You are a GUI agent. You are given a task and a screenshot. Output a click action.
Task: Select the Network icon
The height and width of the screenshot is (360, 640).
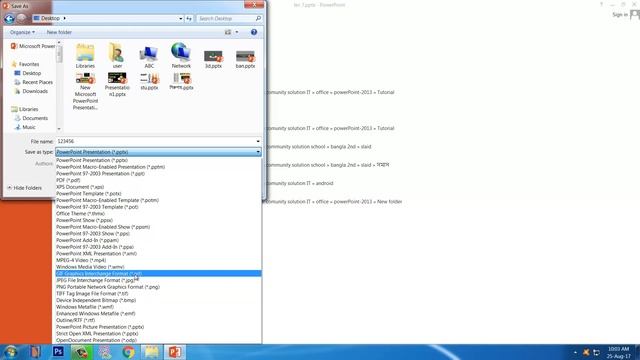[x=181, y=56]
